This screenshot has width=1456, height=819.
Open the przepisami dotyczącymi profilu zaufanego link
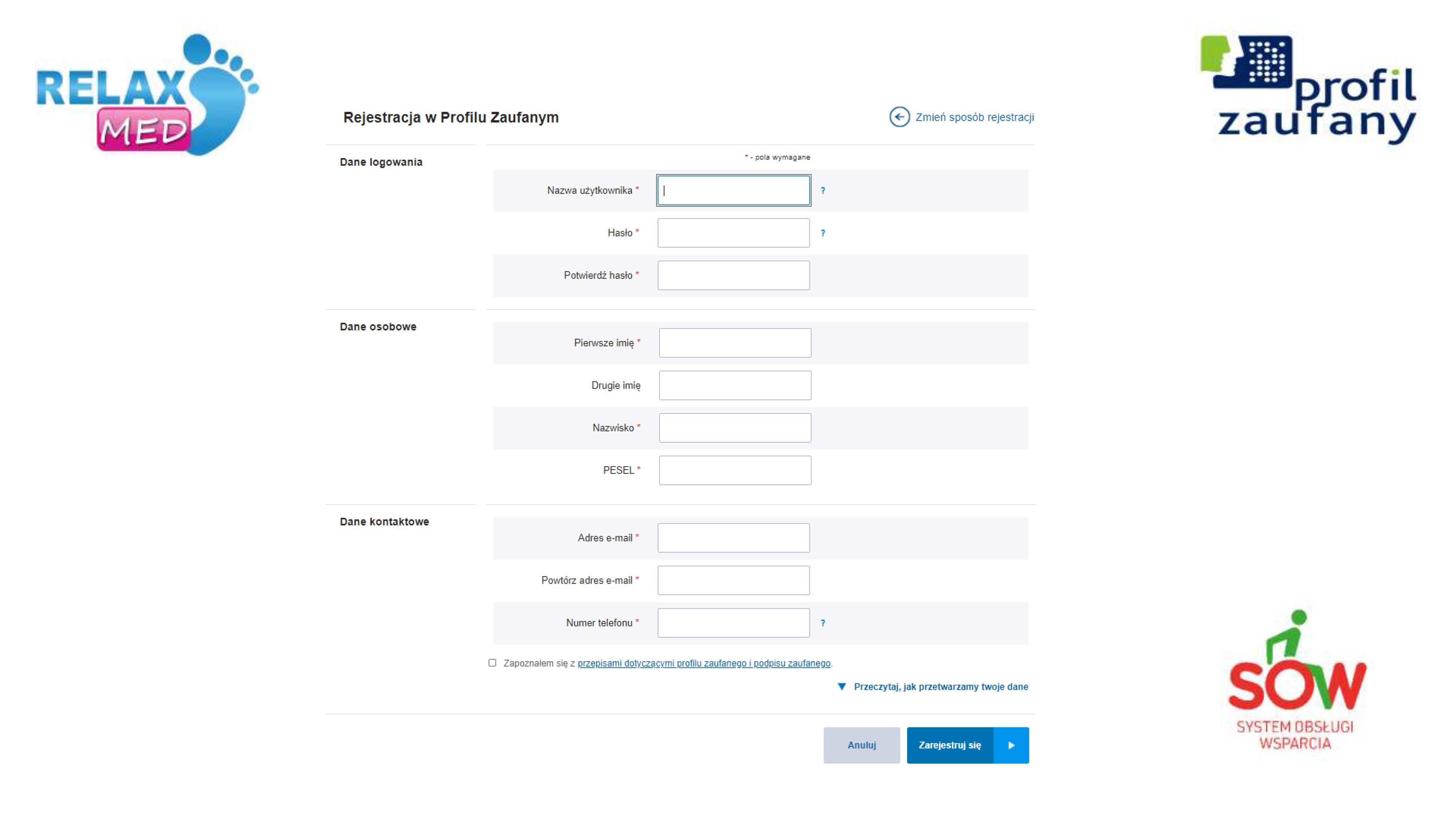pyautogui.click(x=704, y=664)
